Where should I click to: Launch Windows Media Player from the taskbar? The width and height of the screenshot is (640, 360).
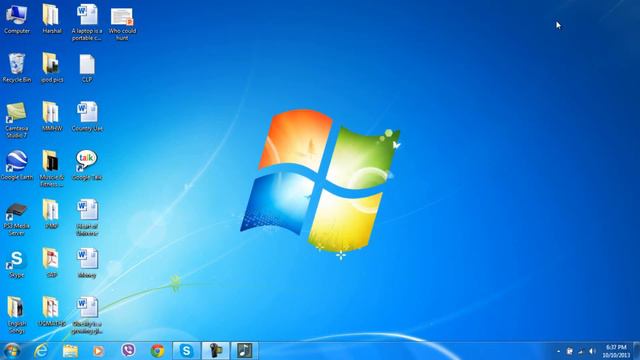[x=99, y=351]
